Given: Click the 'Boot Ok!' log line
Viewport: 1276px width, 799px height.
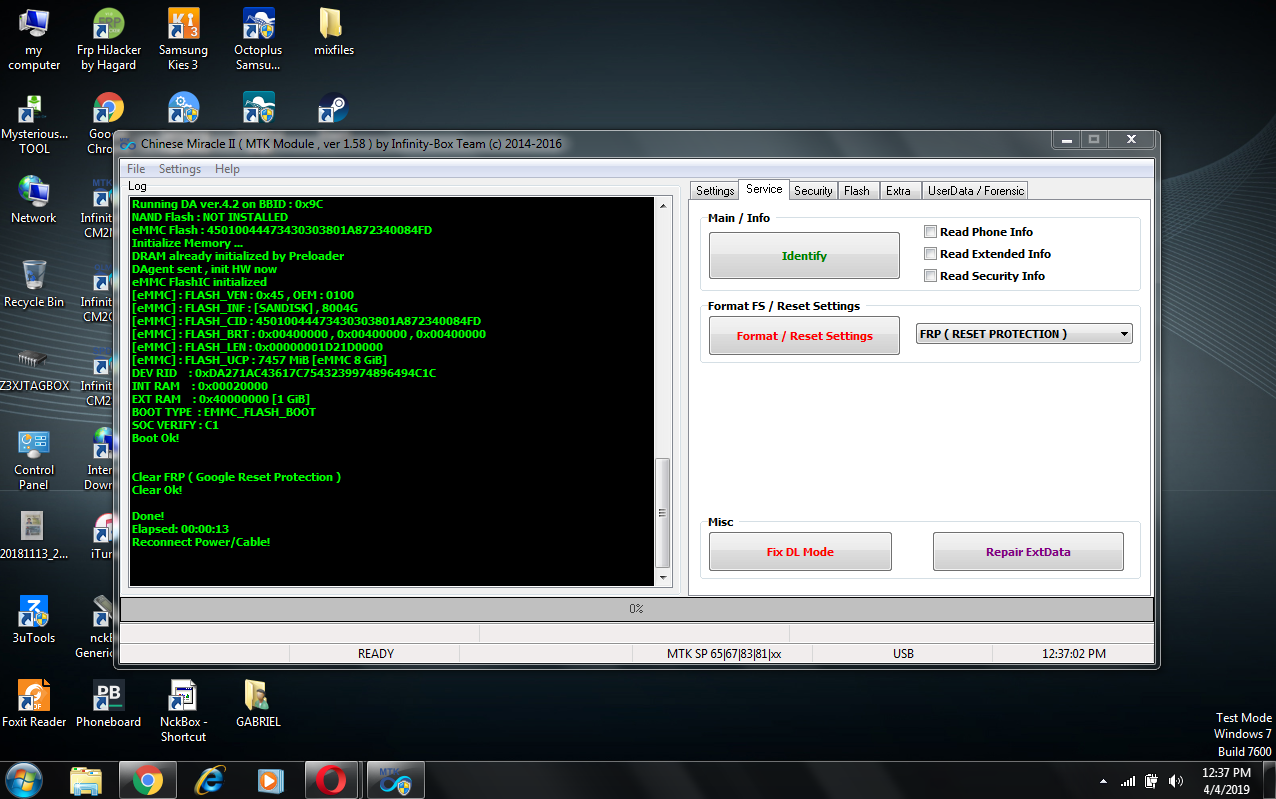Looking at the screenshot, I should [155, 438].
